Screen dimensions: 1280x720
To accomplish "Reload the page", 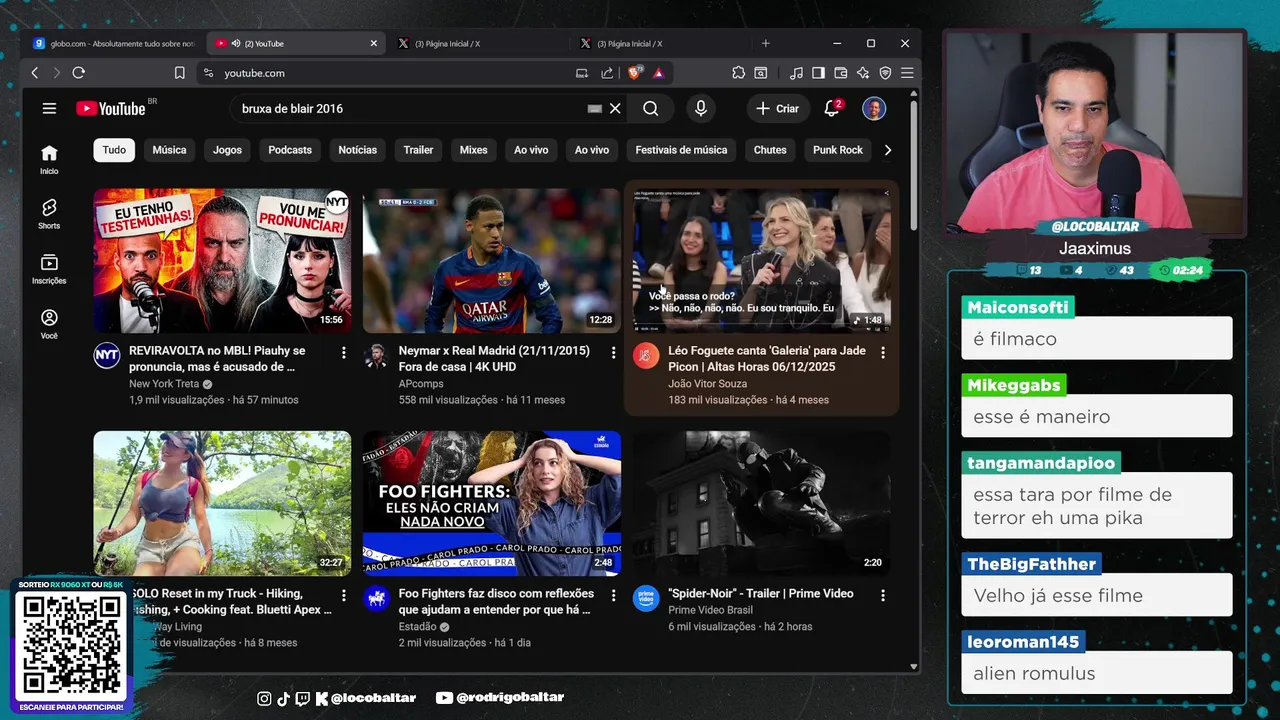I will [x=79, y=73].
